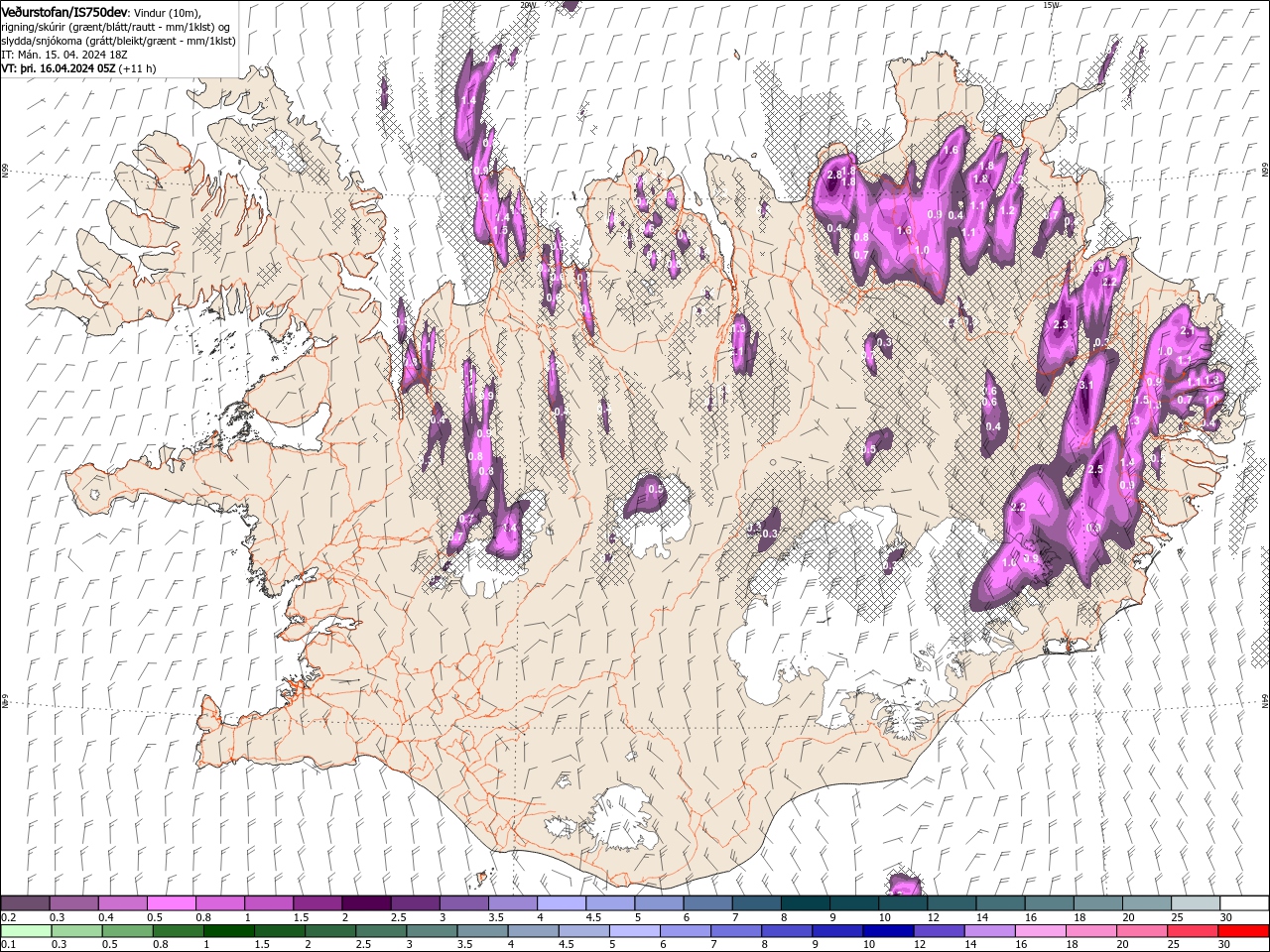Click the 3.1 snowfall value in the east

tap(1085, 385)
